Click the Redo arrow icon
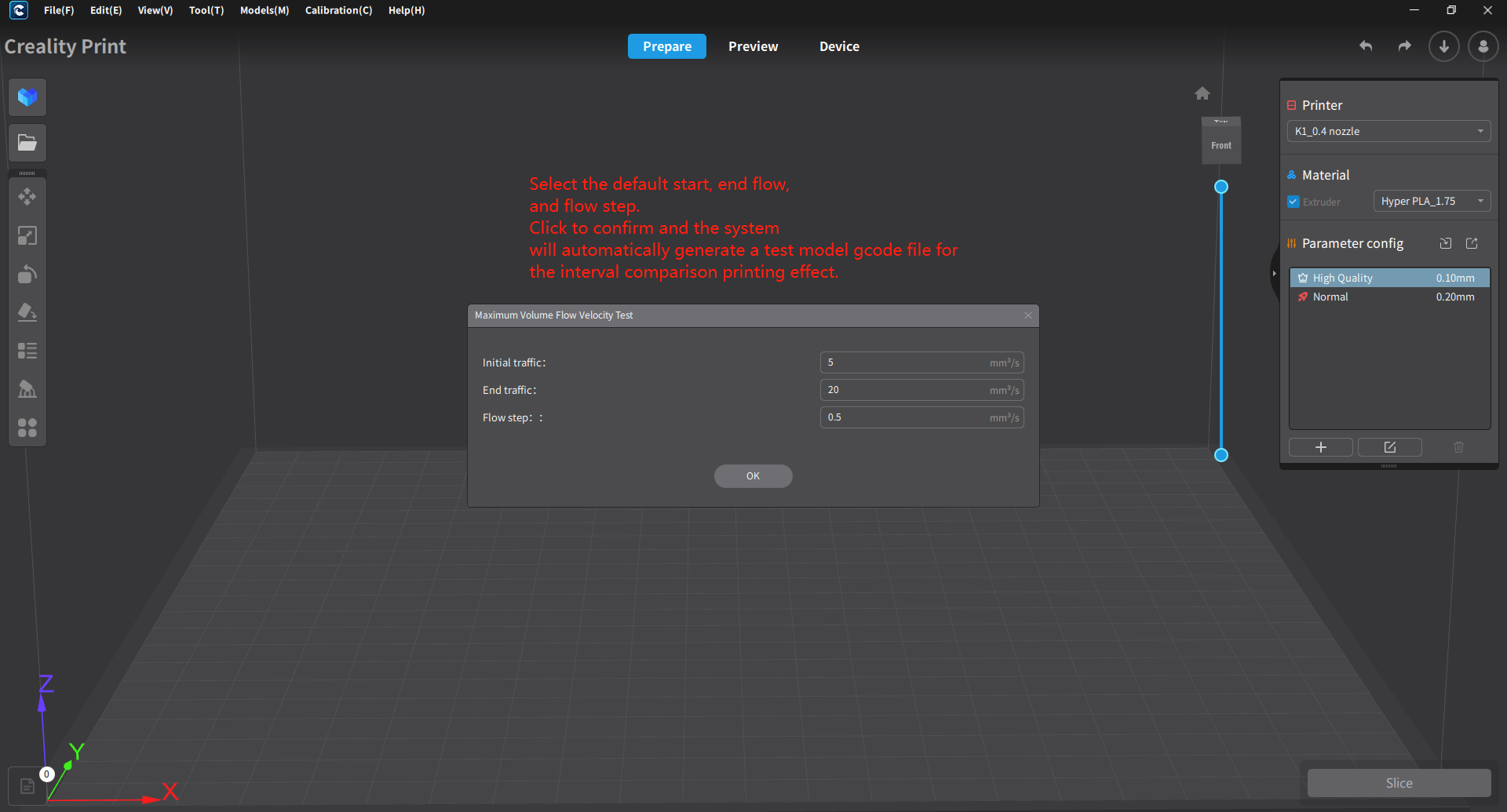 tap(1405, 46)
